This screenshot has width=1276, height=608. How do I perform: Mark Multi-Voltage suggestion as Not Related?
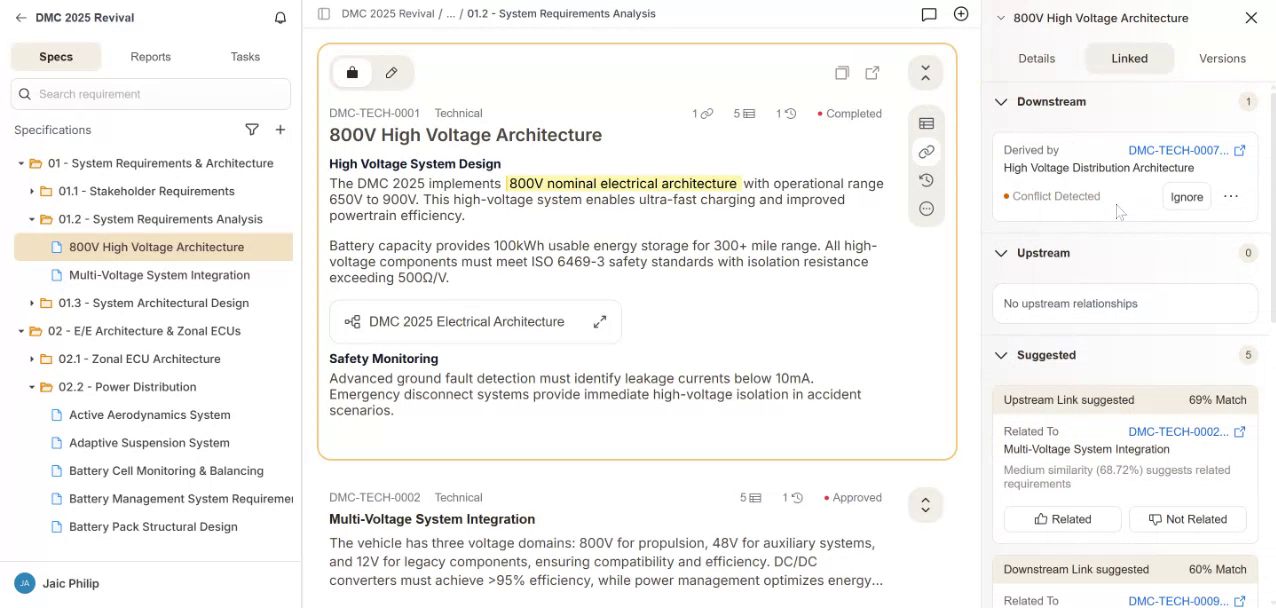1187,519
